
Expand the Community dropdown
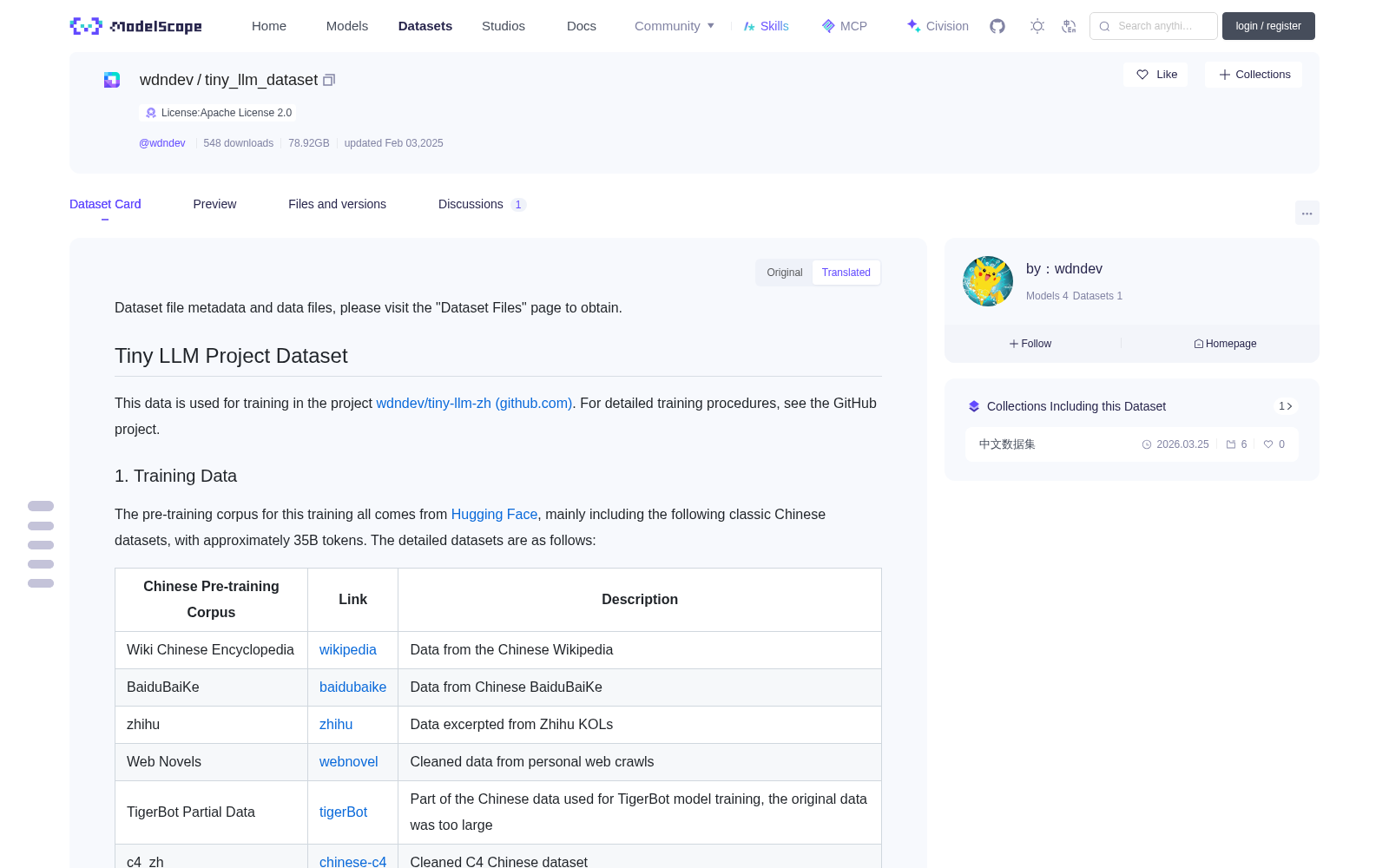click(675, 26)
